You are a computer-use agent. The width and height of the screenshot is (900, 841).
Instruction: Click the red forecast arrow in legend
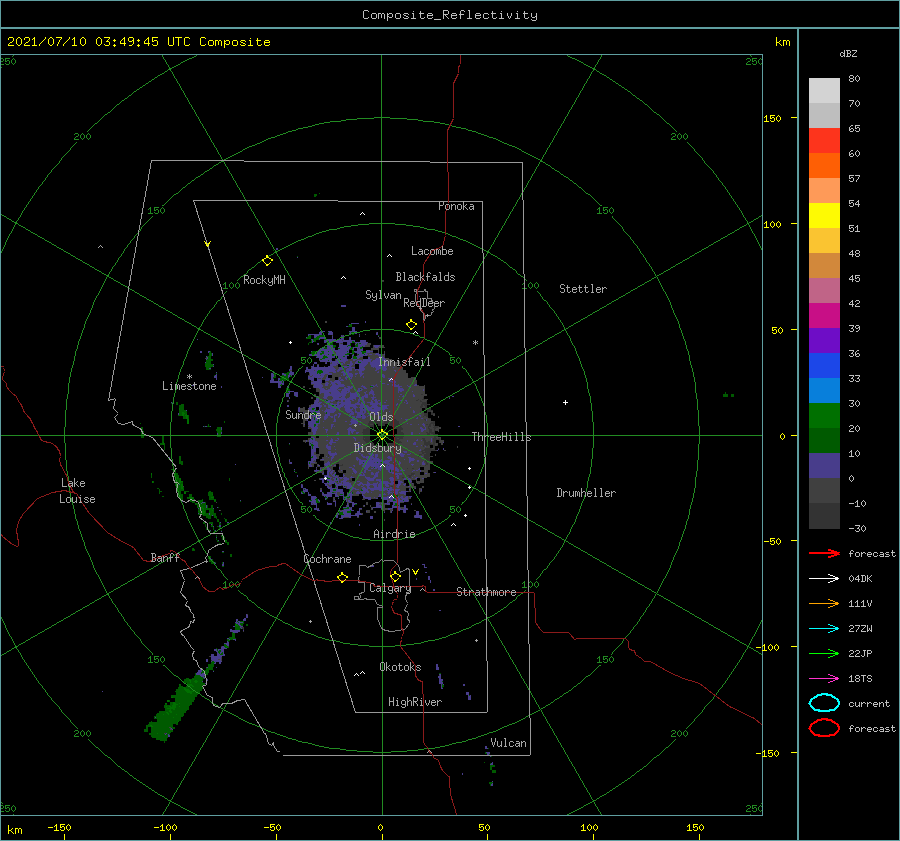pyautogui.click(x=824, y=553)
